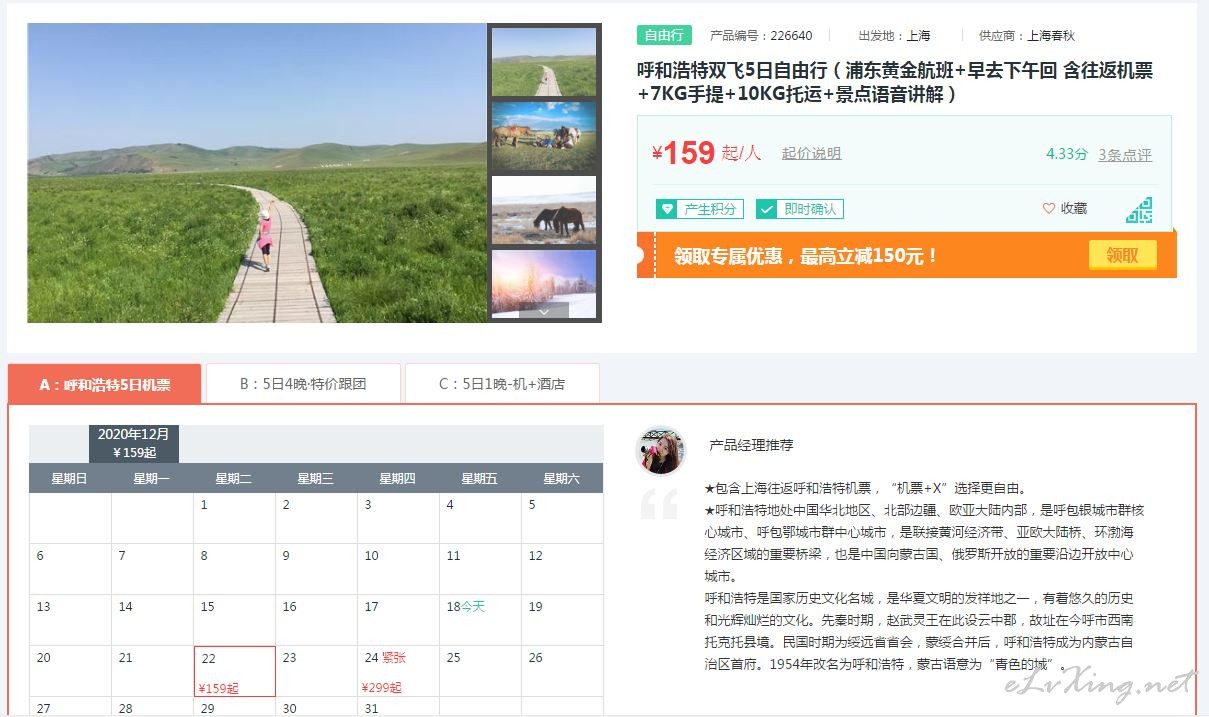Screen dimensions: 1209x717
Task: Click the checkmark icon for 即时确认
Action: pos(766,209)
